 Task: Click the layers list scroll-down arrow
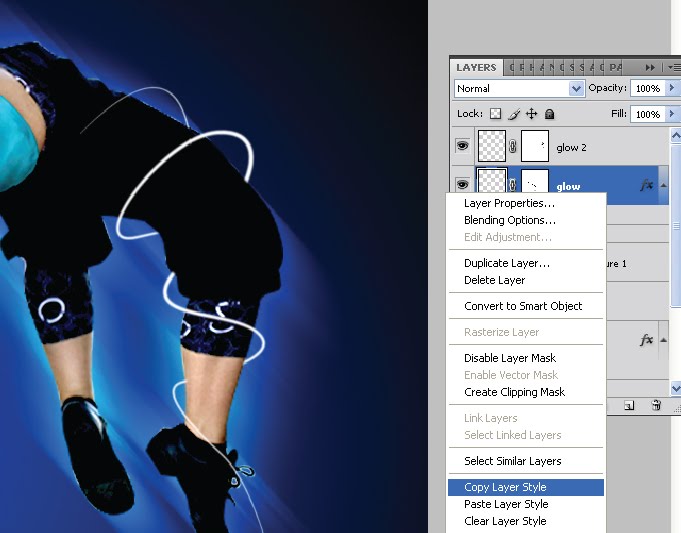[x=676, y=388]
